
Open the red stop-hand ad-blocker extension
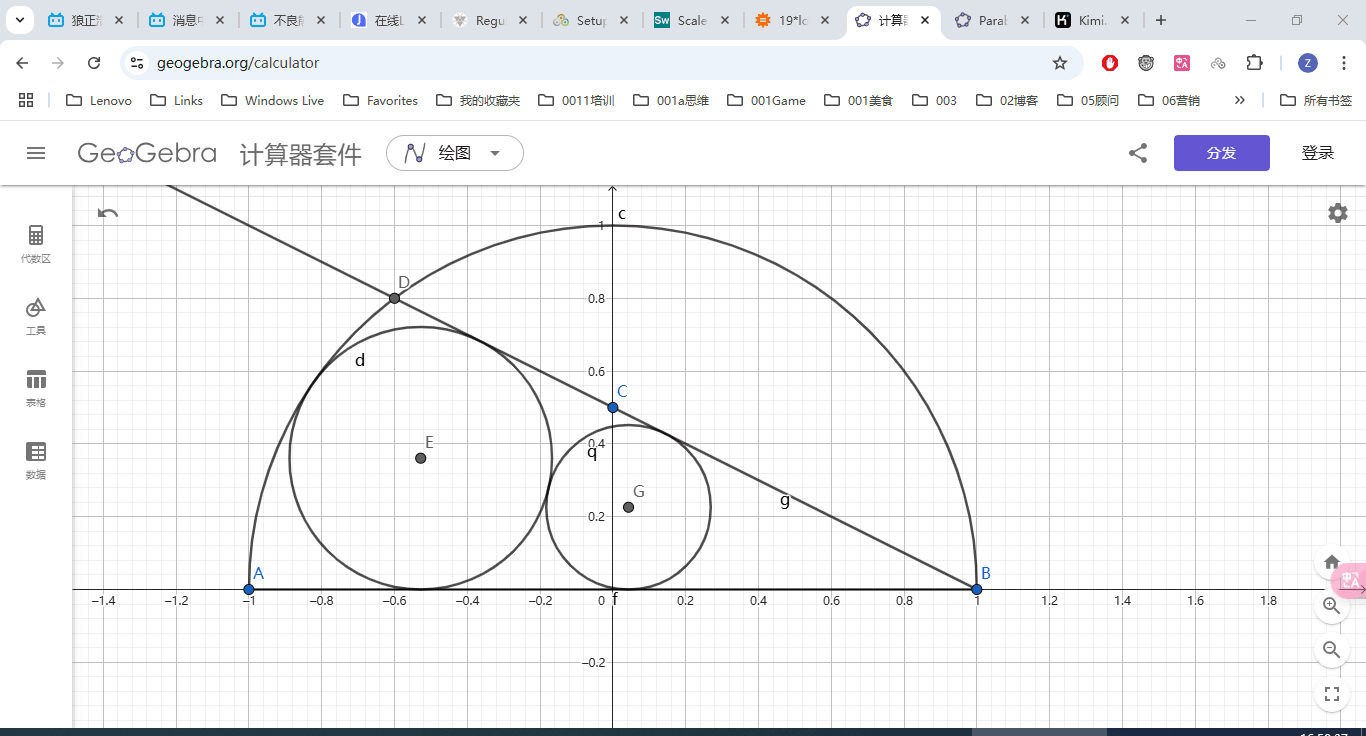(x=1110, y=63)
